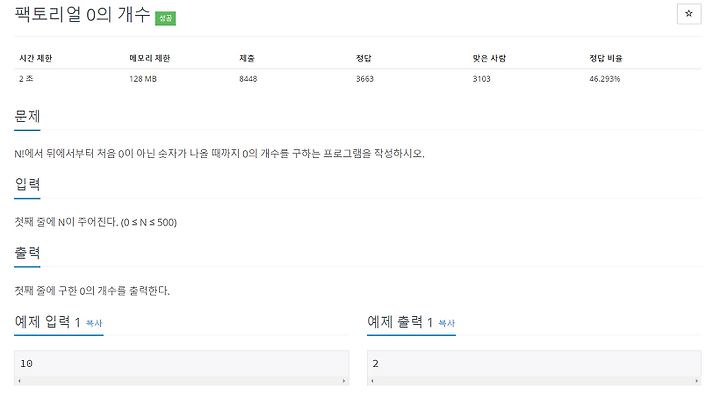Click right scroll arrow in example output box

[697, 381]
